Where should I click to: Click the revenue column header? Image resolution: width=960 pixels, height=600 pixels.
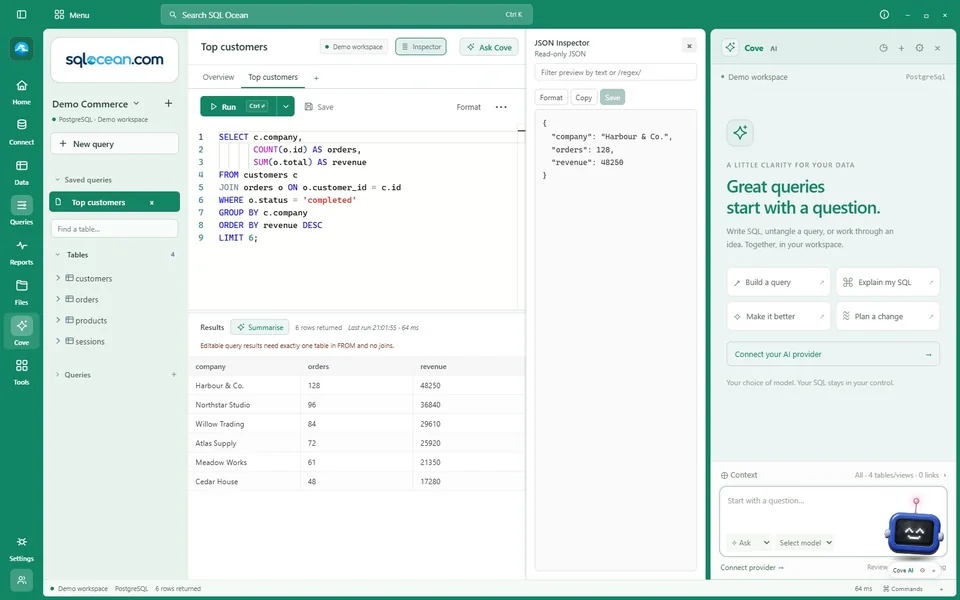pos(469,367)
